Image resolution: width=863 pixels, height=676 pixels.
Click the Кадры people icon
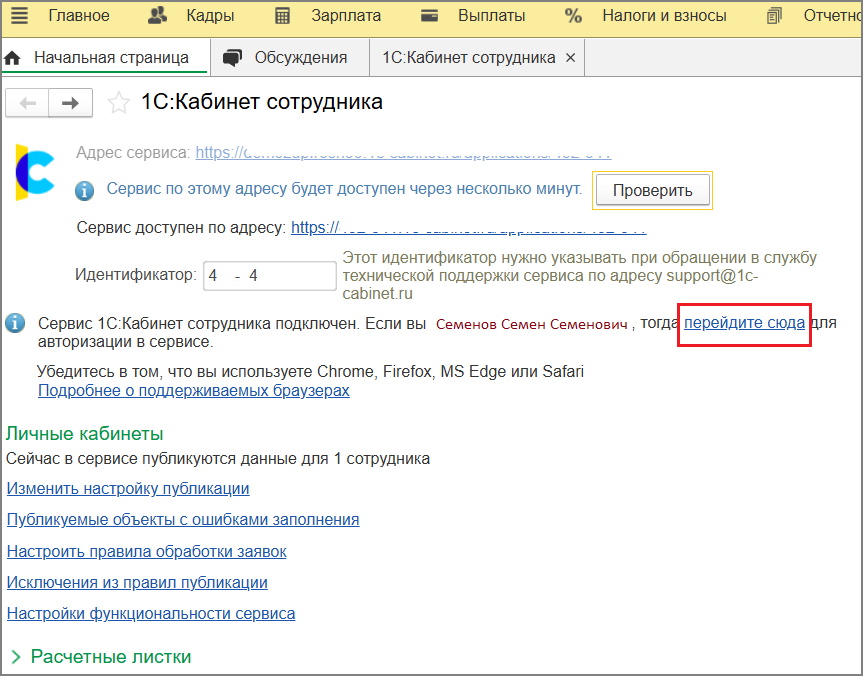(x=157, y=15)
